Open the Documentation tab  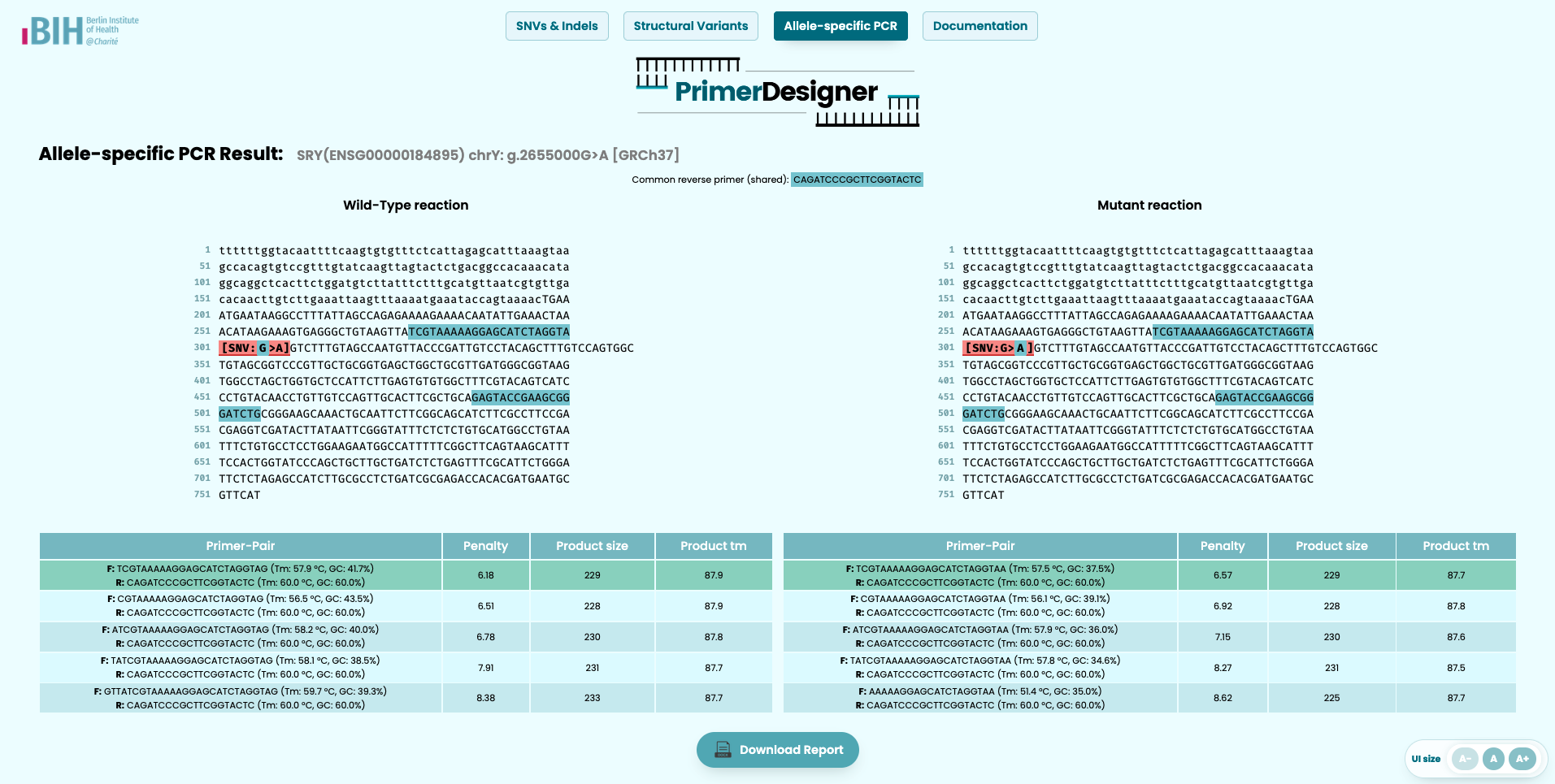click(x=980, y=26)
